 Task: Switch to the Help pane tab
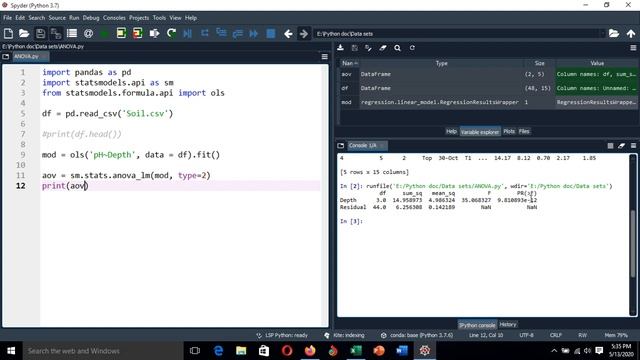click(x=451, y=131)
